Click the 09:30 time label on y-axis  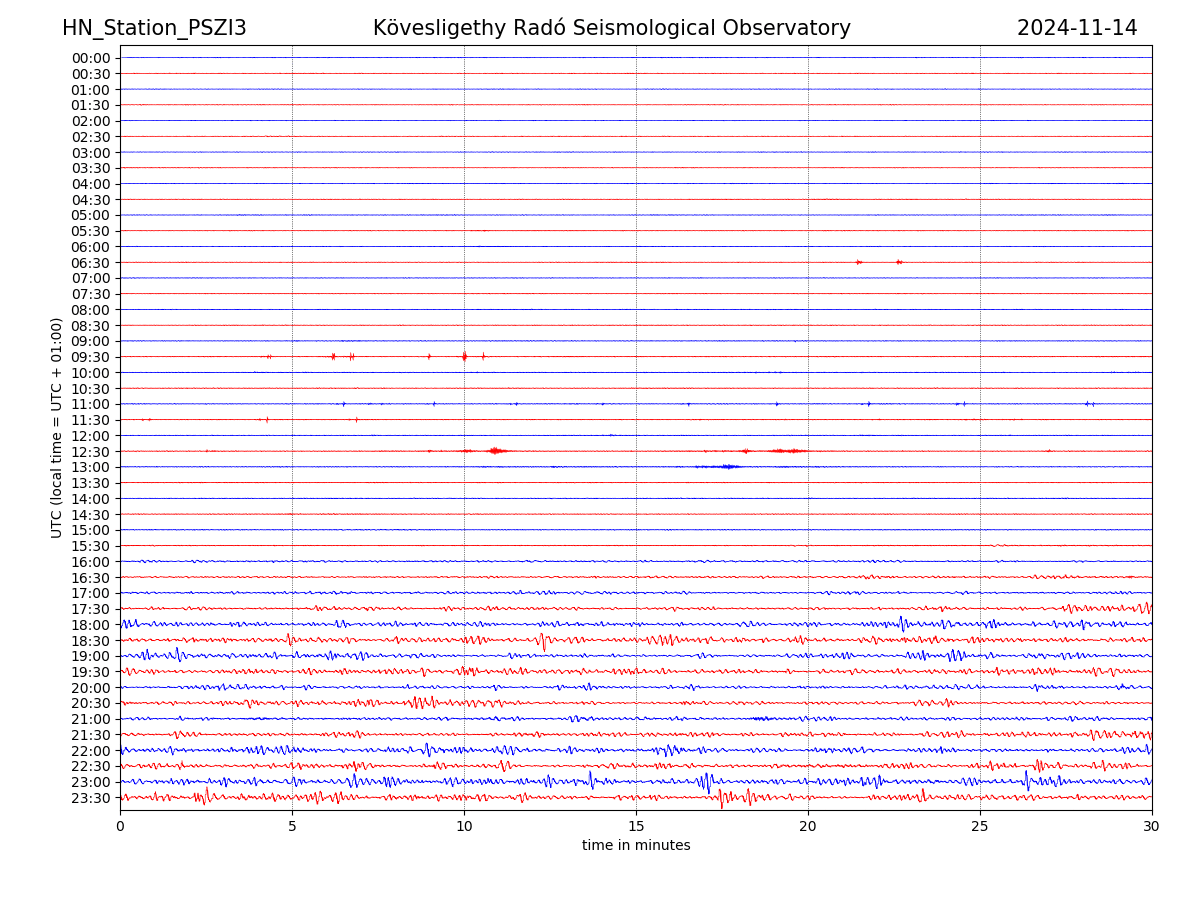coord(90,357)
